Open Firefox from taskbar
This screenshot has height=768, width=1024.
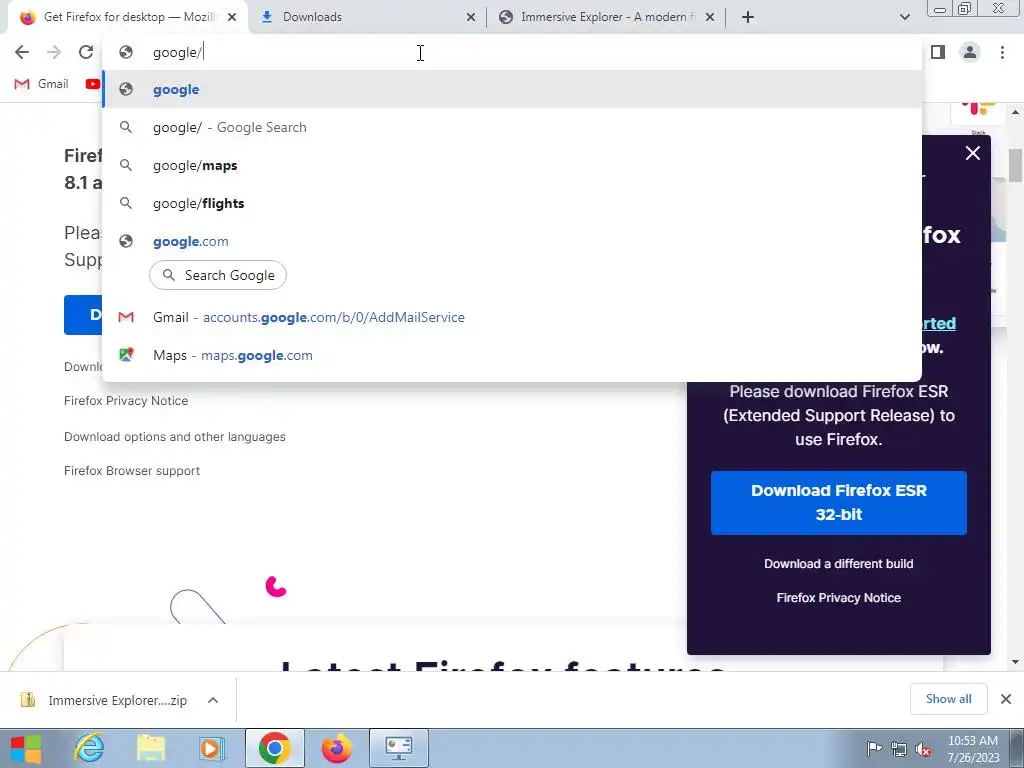point(337,748)
